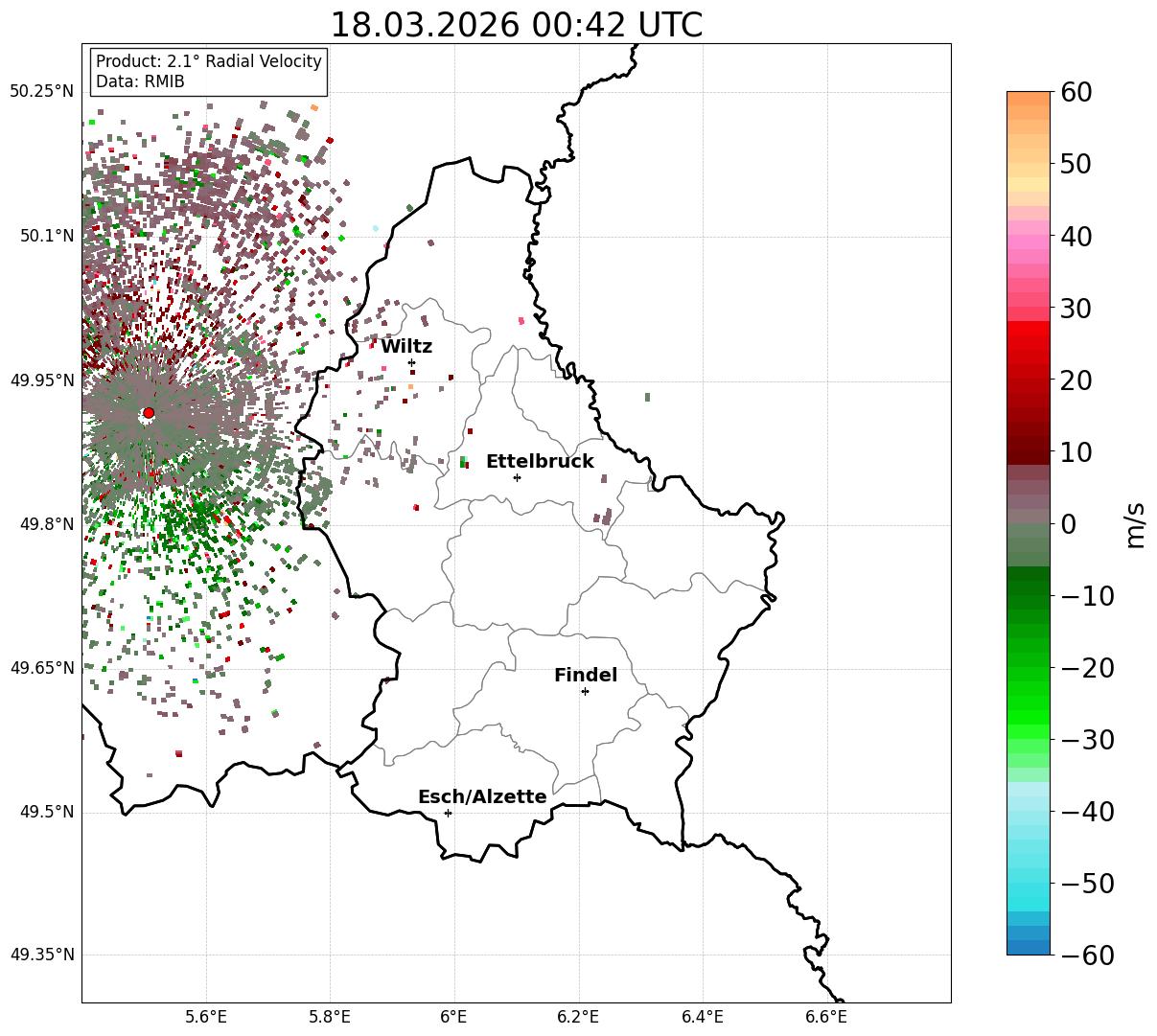Click the 6°E longitude label
The image size is (1157, 1036).
[454, 1016]
